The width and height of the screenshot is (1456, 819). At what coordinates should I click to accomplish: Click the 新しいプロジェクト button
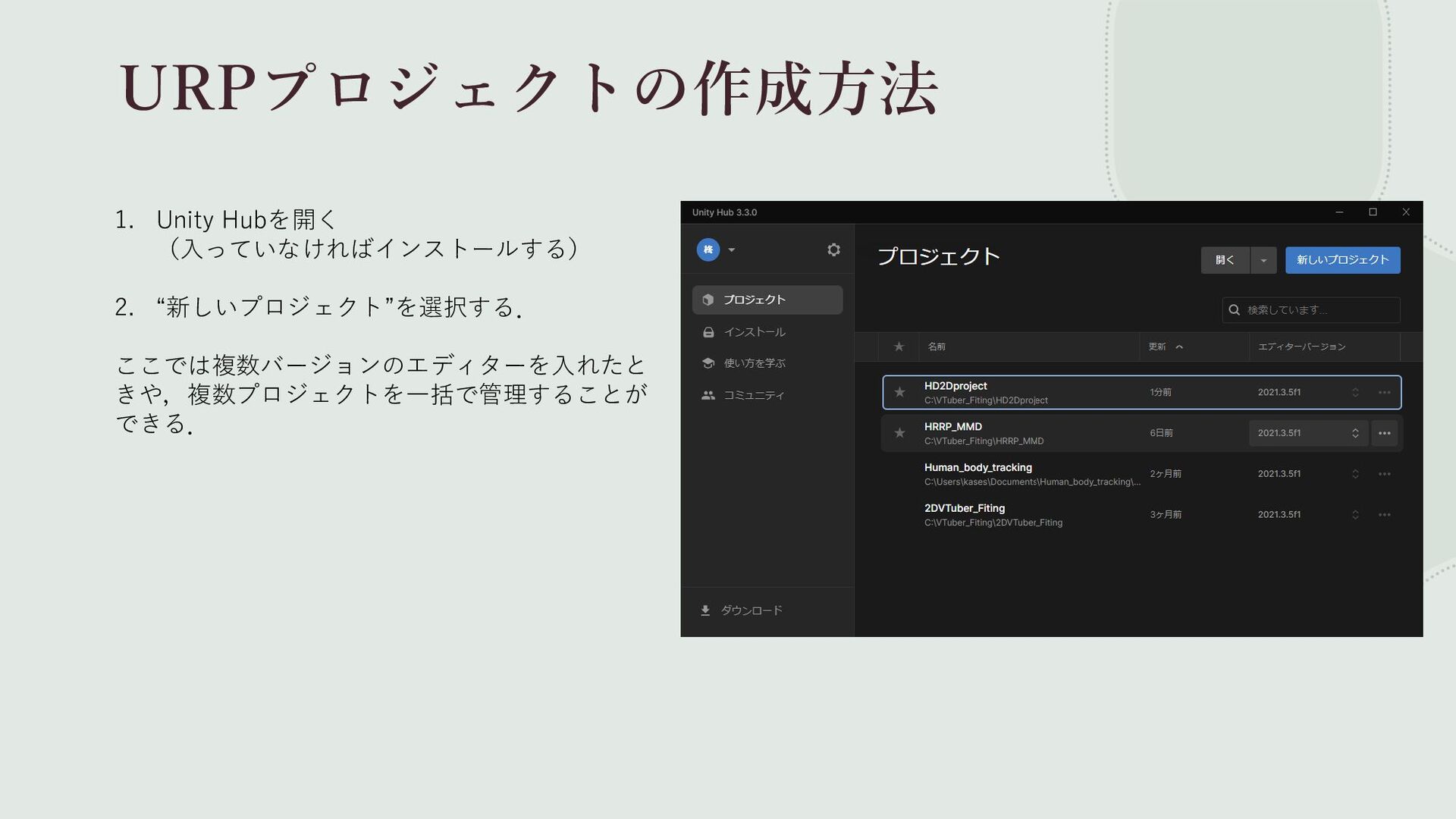(1342, 260)
